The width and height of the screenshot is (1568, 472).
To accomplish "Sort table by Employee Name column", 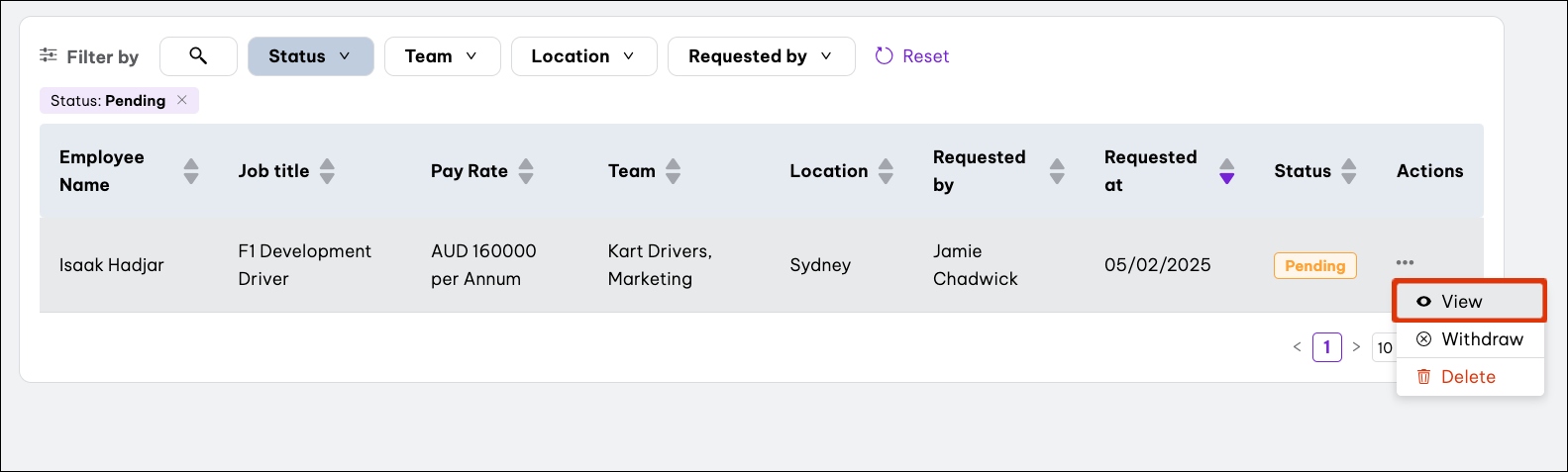I will click(x=191, y=171).
